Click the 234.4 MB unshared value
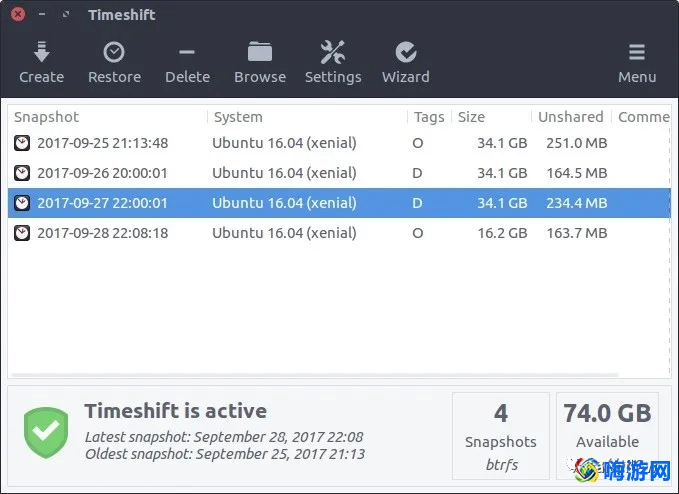Screen dimensions: 679x494 point(577,203)
